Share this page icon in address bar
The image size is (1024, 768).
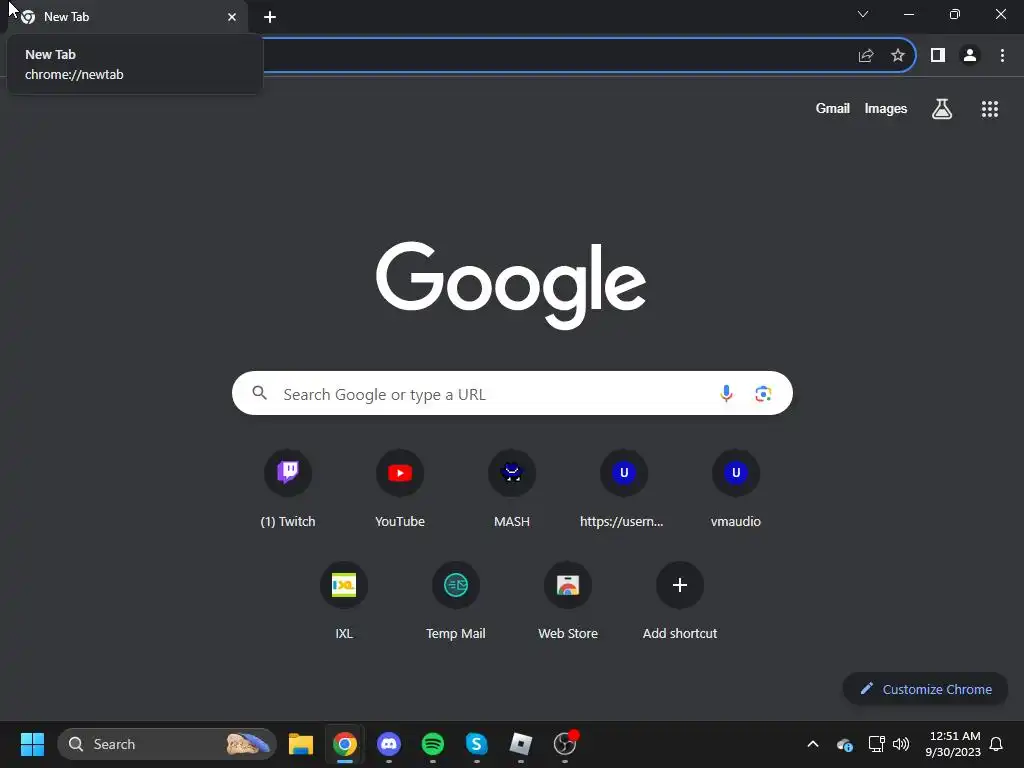(x=866, y=56)
